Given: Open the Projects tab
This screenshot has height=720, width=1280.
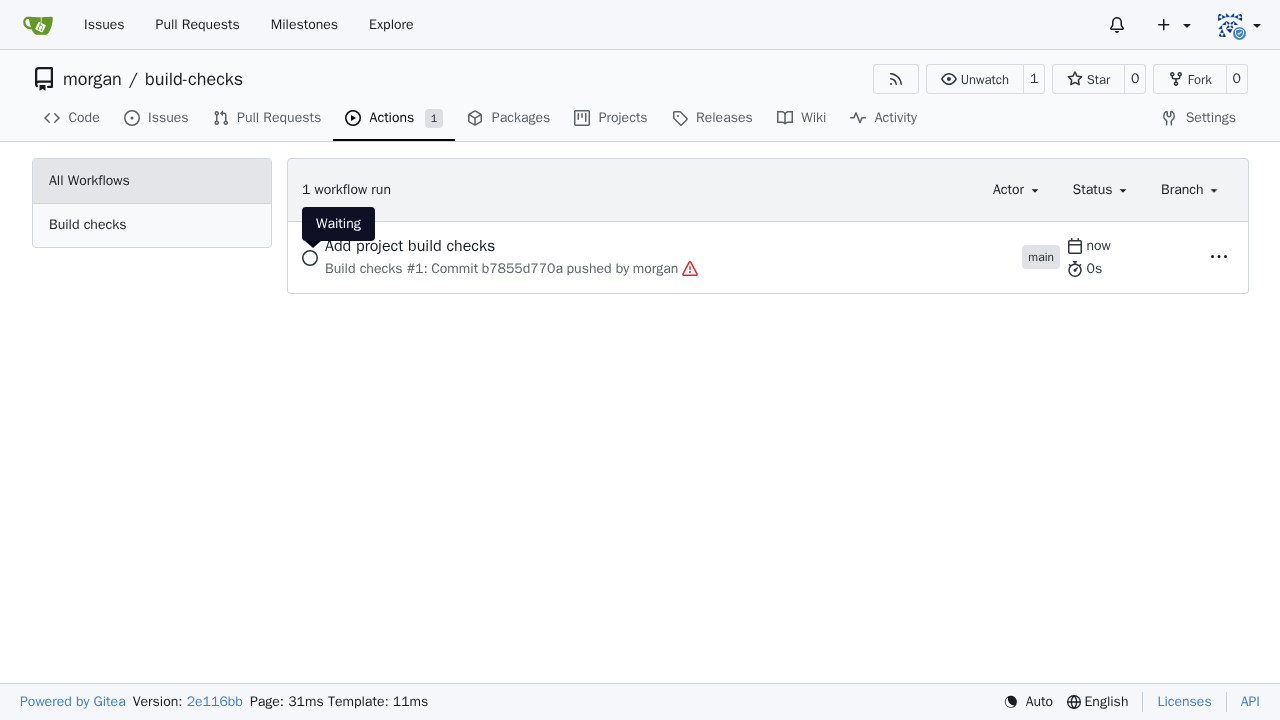Looking at the screenshot, I should [611, 118].
